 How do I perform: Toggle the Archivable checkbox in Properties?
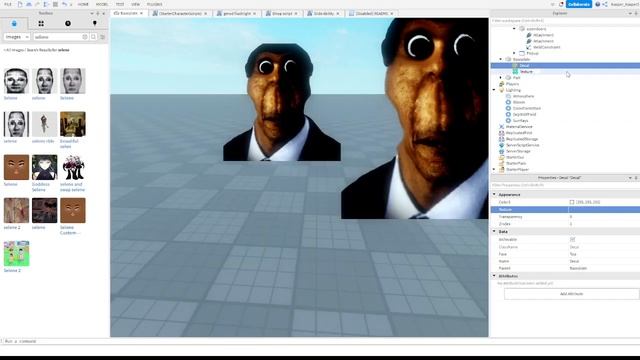coord(572,239)
